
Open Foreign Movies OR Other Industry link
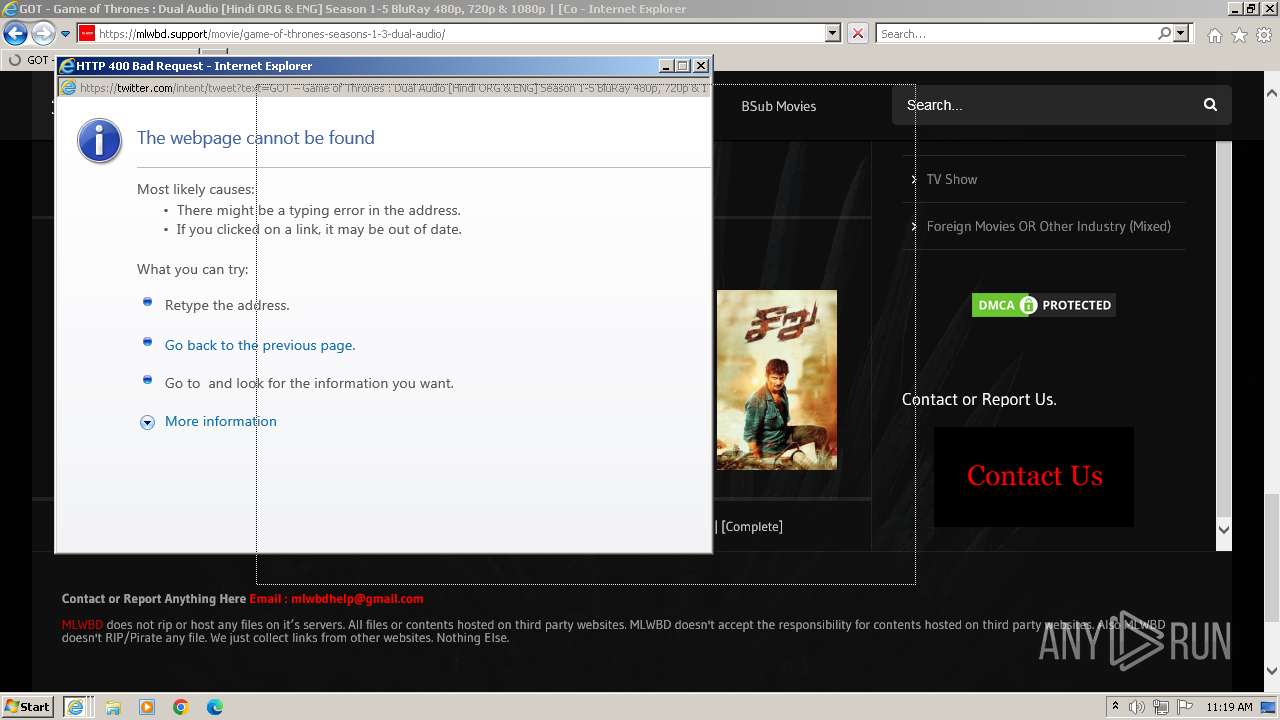[1048, 226]
